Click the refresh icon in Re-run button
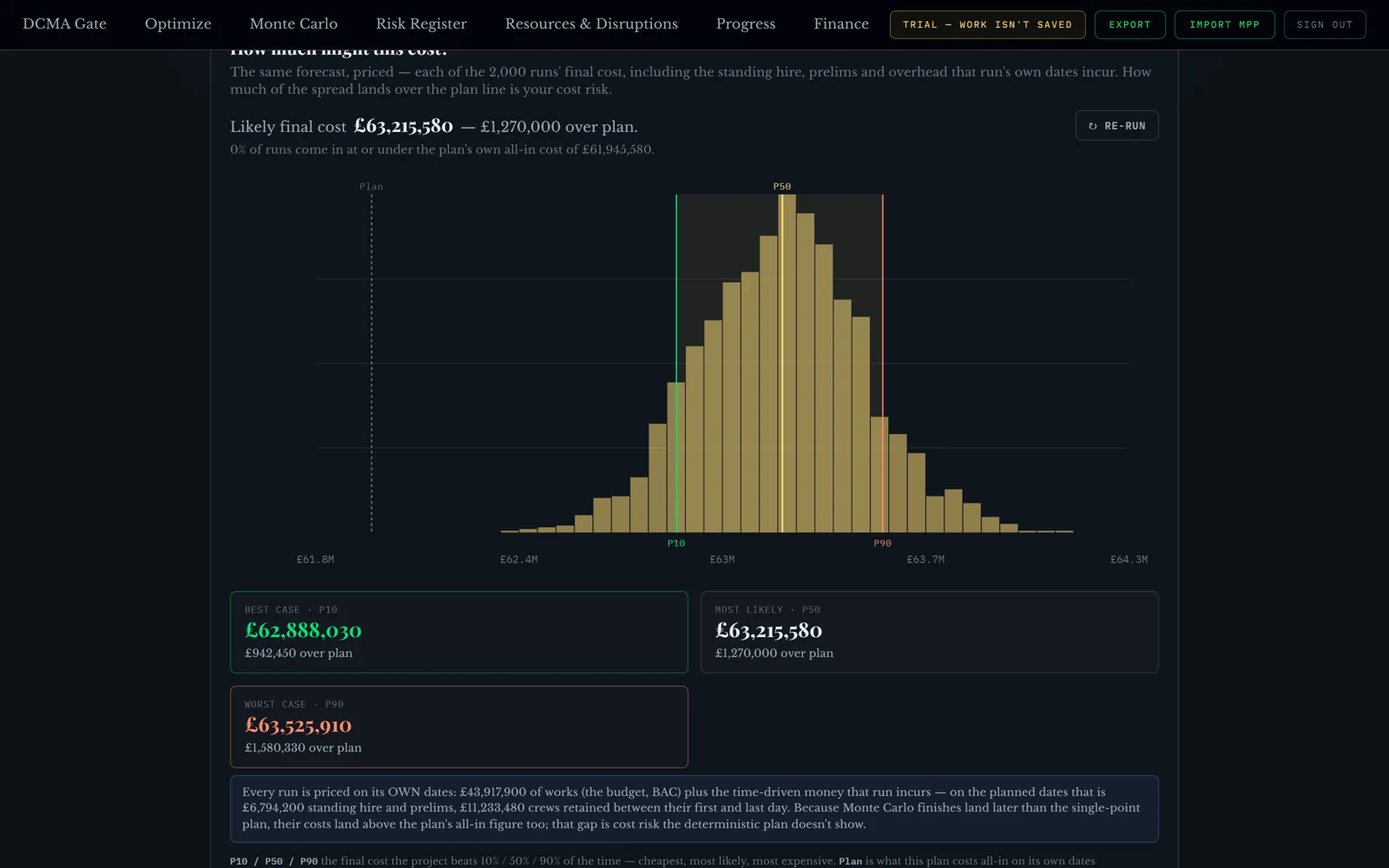Viewport: 1389px width, 868px height. point(1092,126)
